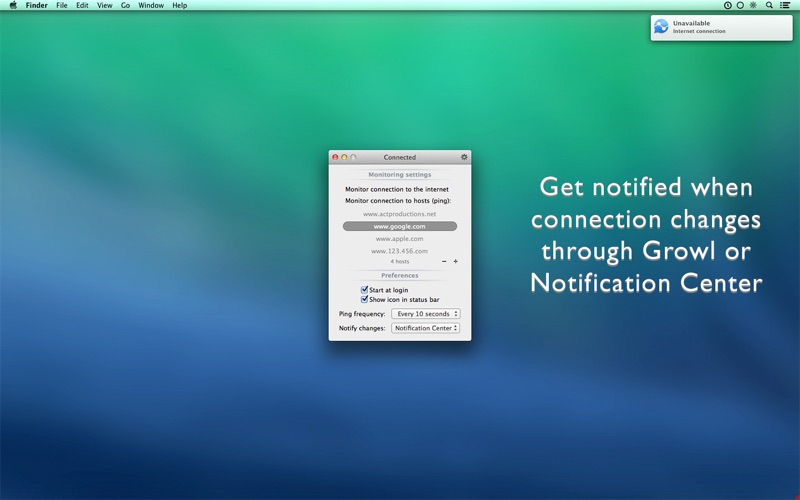800x500 pixels.
Task: Open the Go menu
Action: 126,5
